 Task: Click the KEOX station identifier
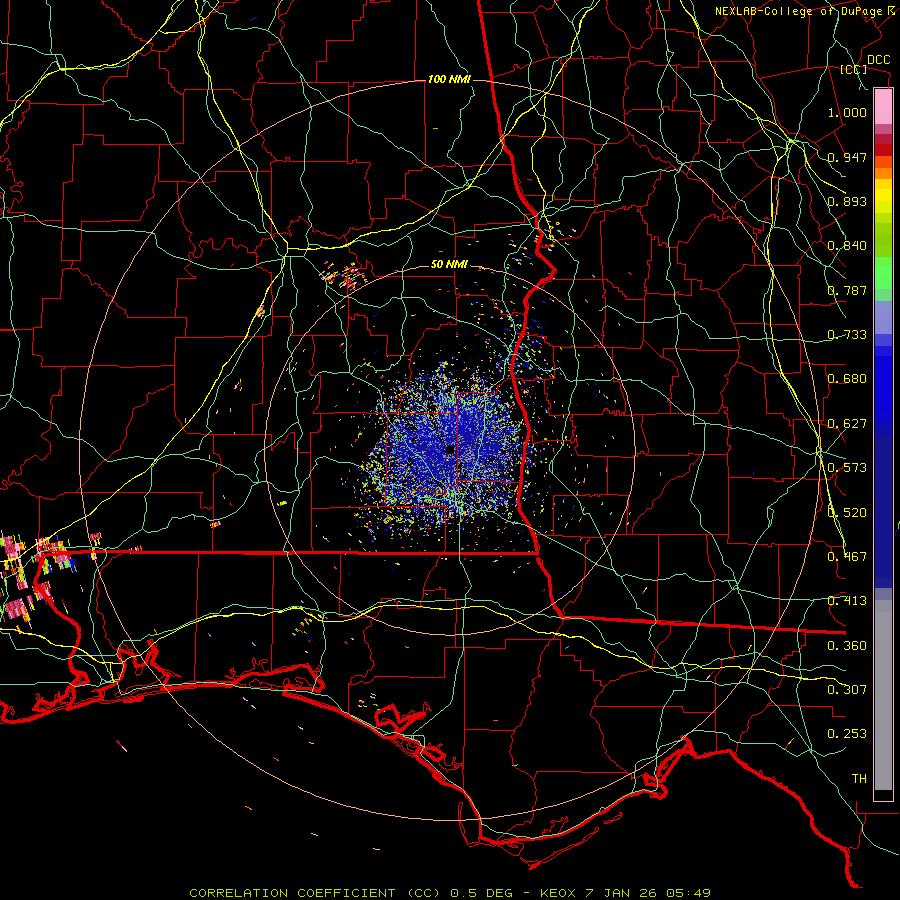click(558, 893)
